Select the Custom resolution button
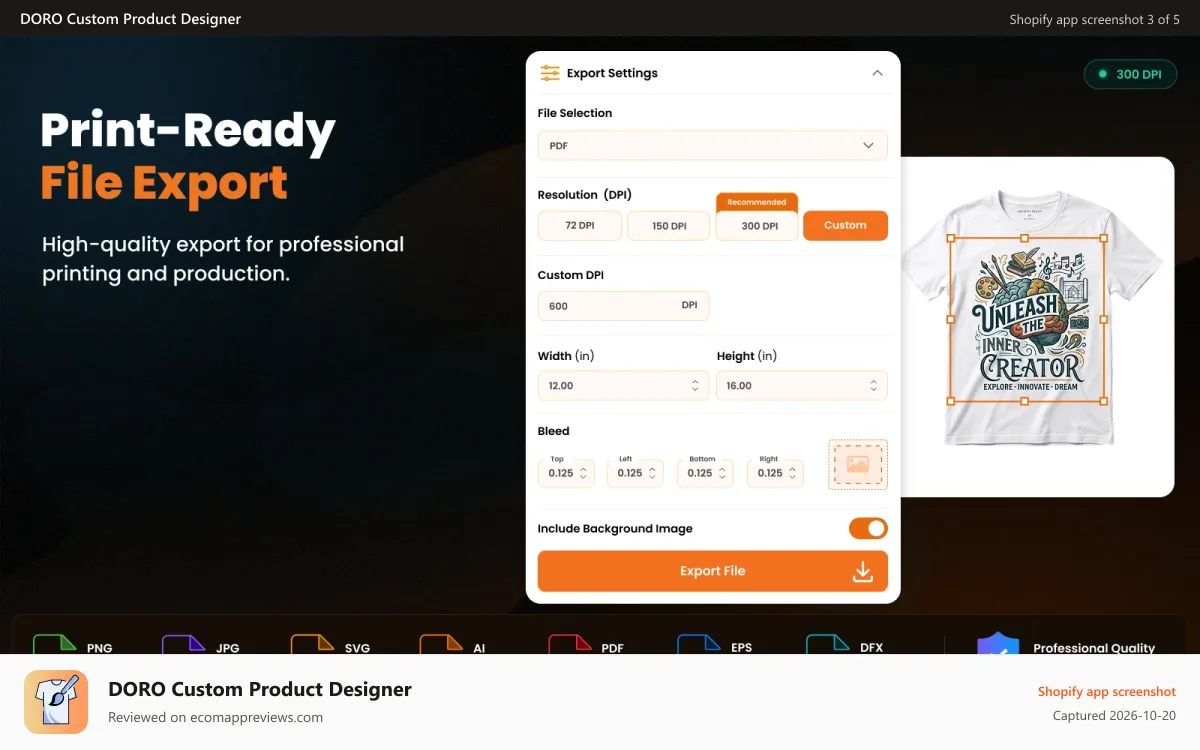This screenshot has height=750, width=1200. click(845, 226)
